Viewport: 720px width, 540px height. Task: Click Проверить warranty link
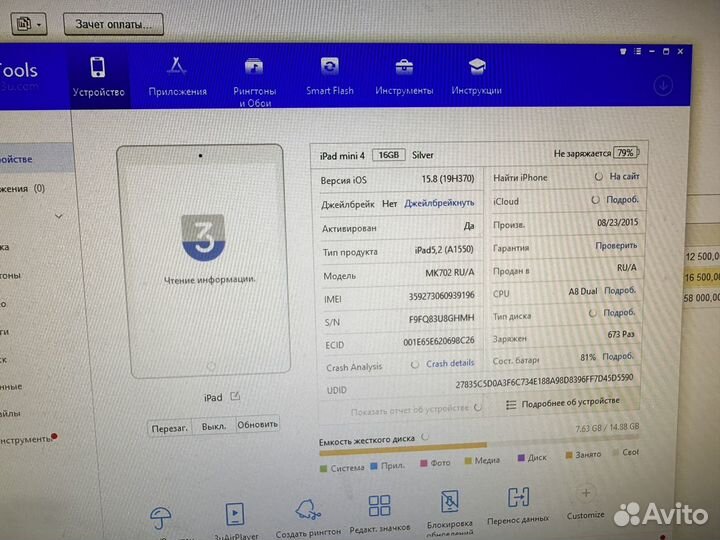click(x=616, y=246)
